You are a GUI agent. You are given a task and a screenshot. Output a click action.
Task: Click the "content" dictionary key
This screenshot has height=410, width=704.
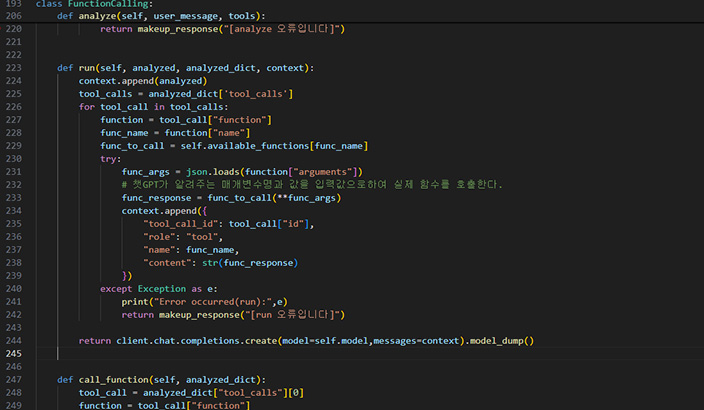(171, 263)
